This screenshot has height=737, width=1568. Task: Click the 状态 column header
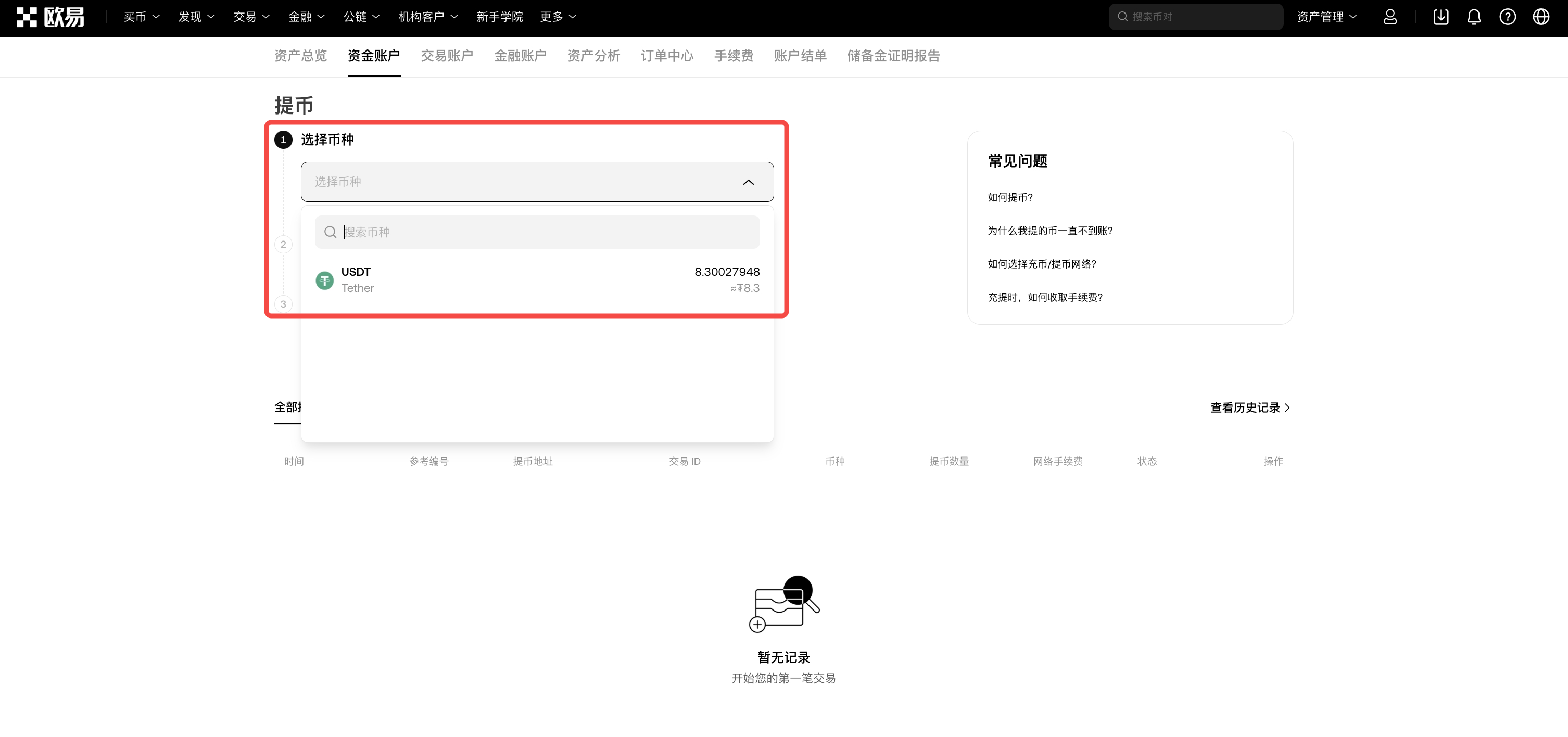(1147, 461)
